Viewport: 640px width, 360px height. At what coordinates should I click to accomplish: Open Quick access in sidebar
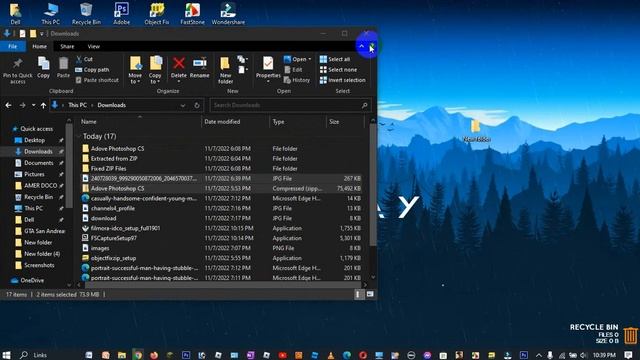(x=36, y=129)
